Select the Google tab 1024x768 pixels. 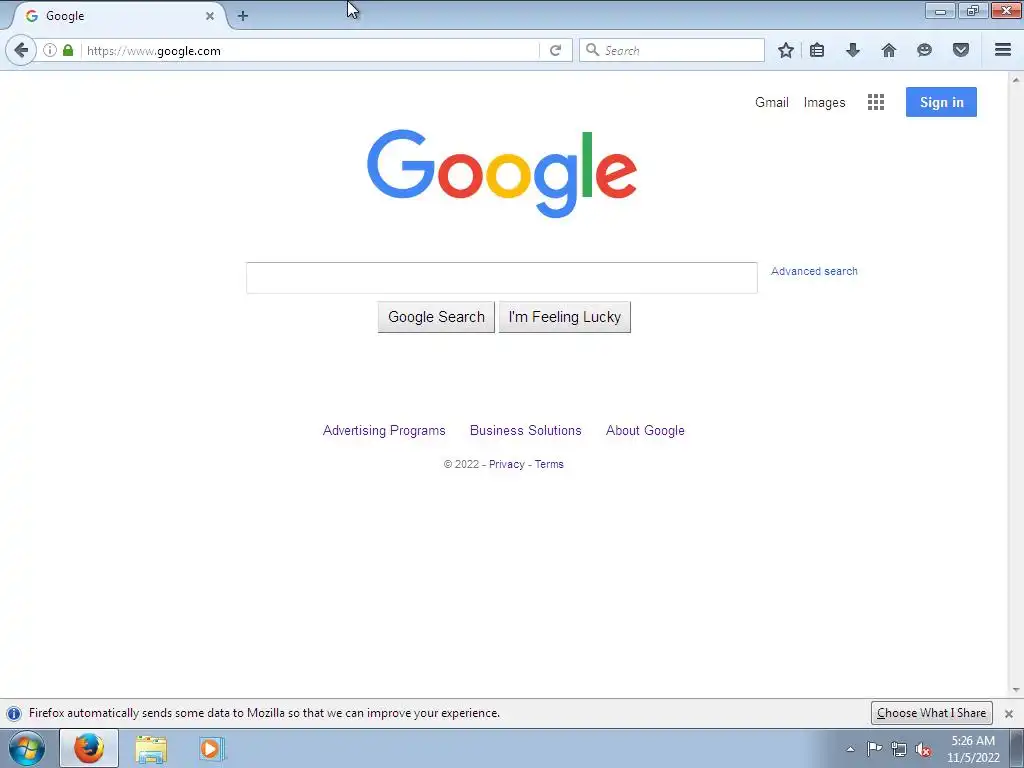(x=118, y=16)
